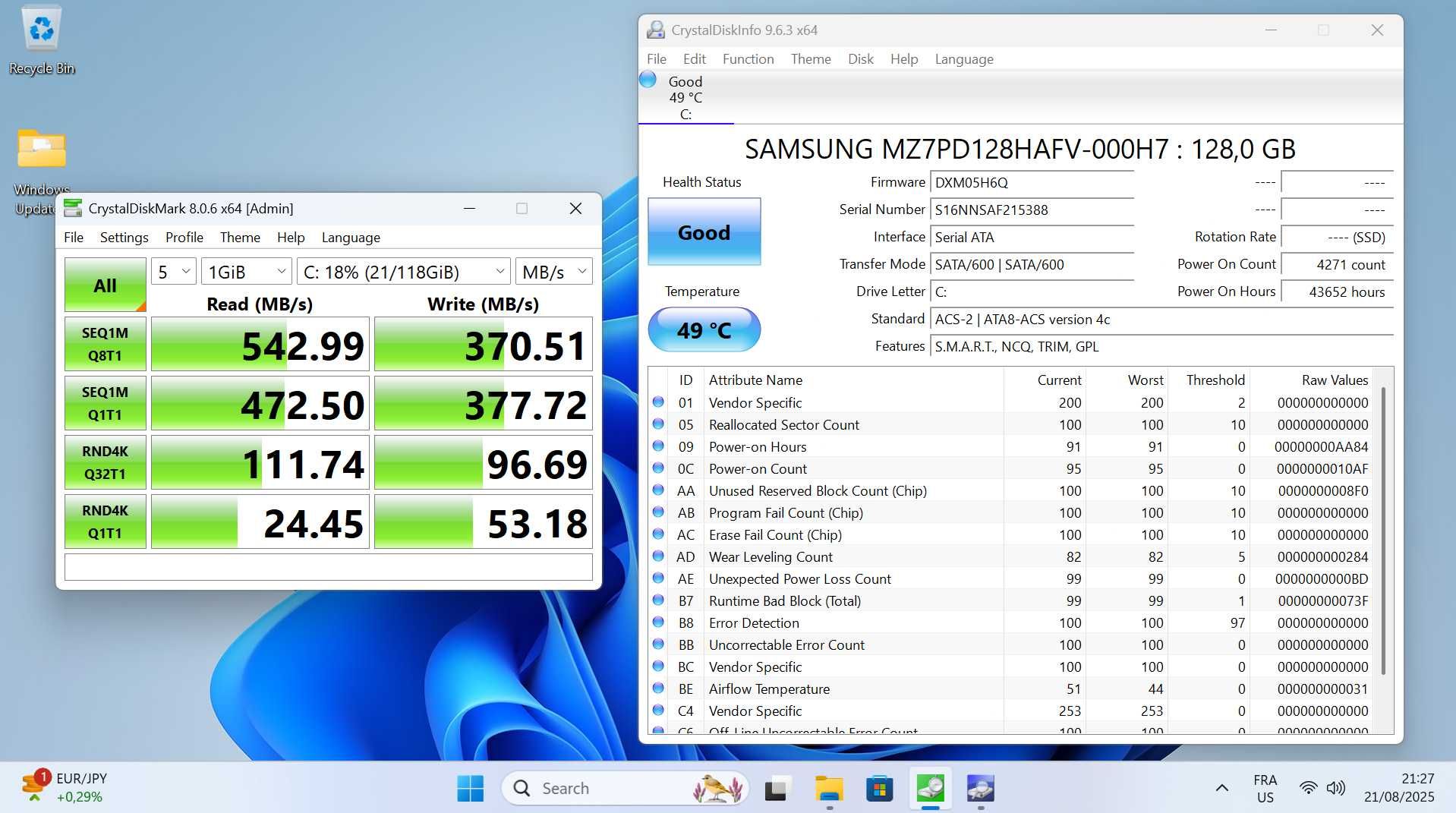The image size is (1456, 813).
Task: Open the Theme menu in CrystalDiskMark
Action: pyautogui.click(x=240, y=237)
